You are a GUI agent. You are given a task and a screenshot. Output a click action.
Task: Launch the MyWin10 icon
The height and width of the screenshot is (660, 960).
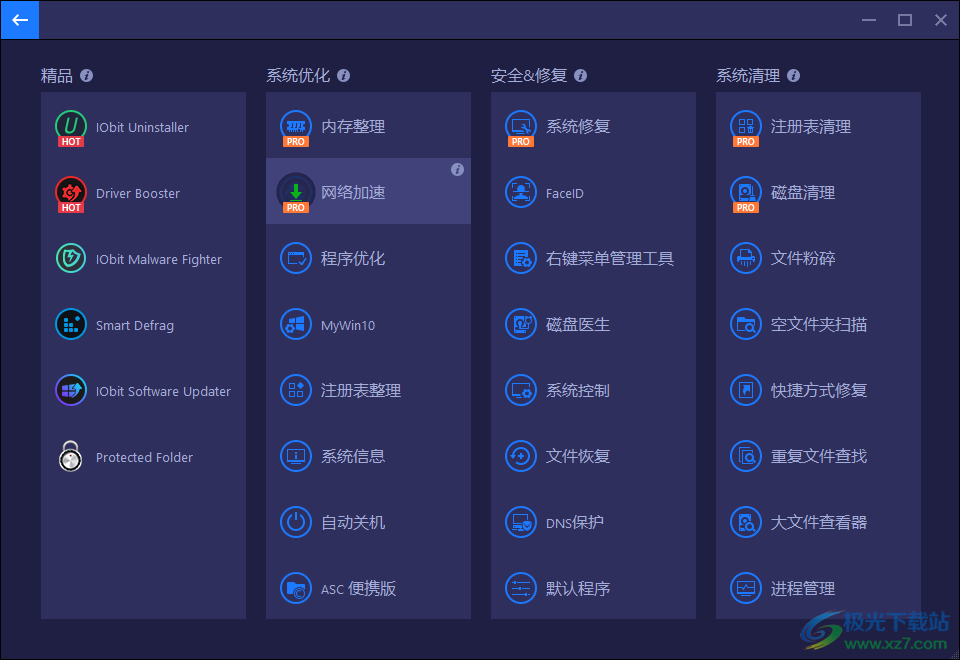[x=296, y=324]
